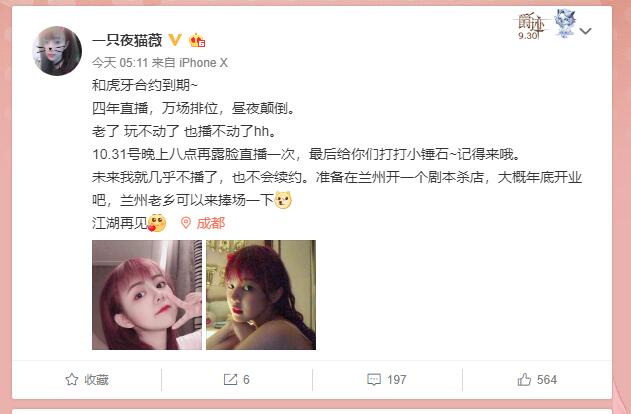Click the star 收藏 favorite icon
The height and width of the screenshot is (414, 631).
[x=72, y=379]
